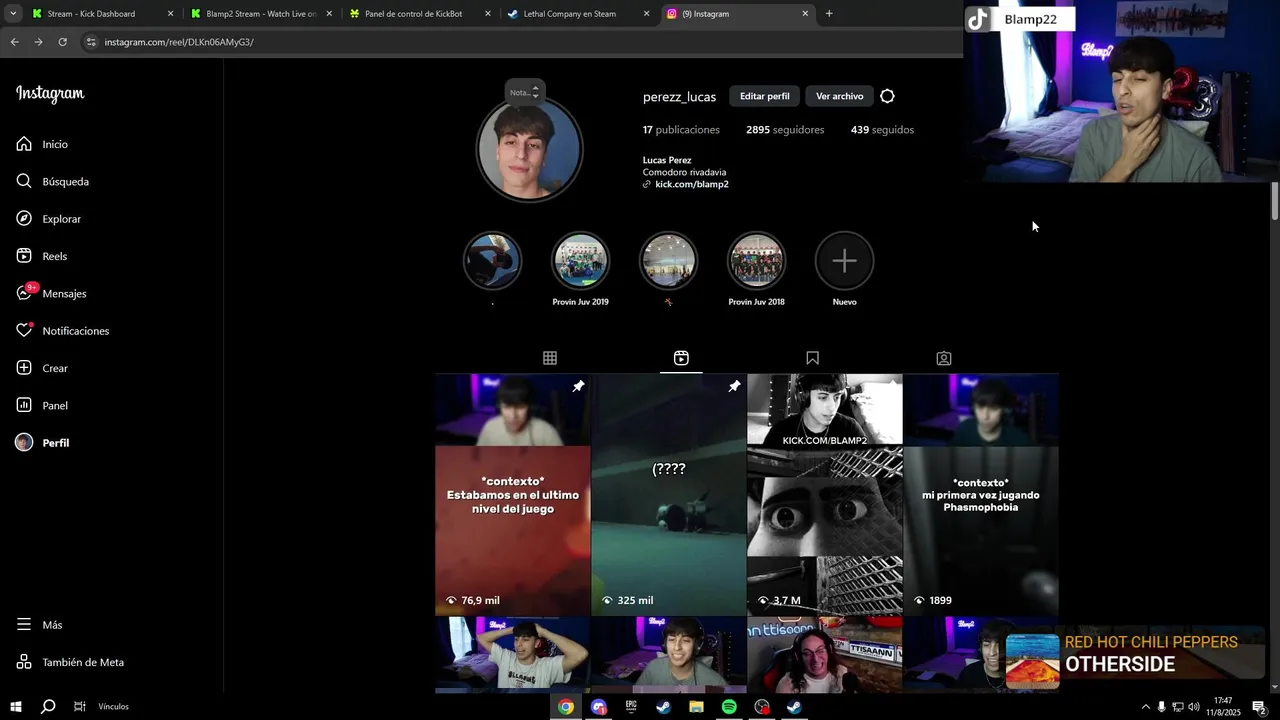Go to Explorar in sidebar

(49, 219)
